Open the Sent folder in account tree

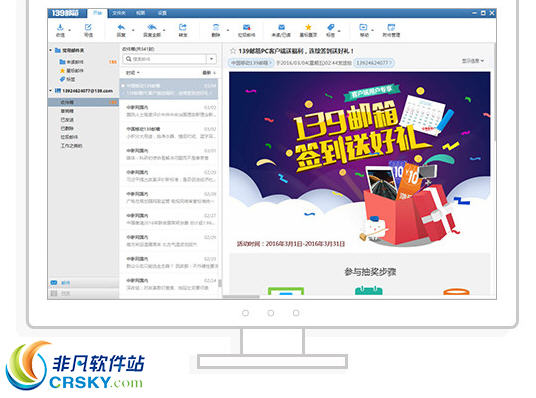click(67, 120)
